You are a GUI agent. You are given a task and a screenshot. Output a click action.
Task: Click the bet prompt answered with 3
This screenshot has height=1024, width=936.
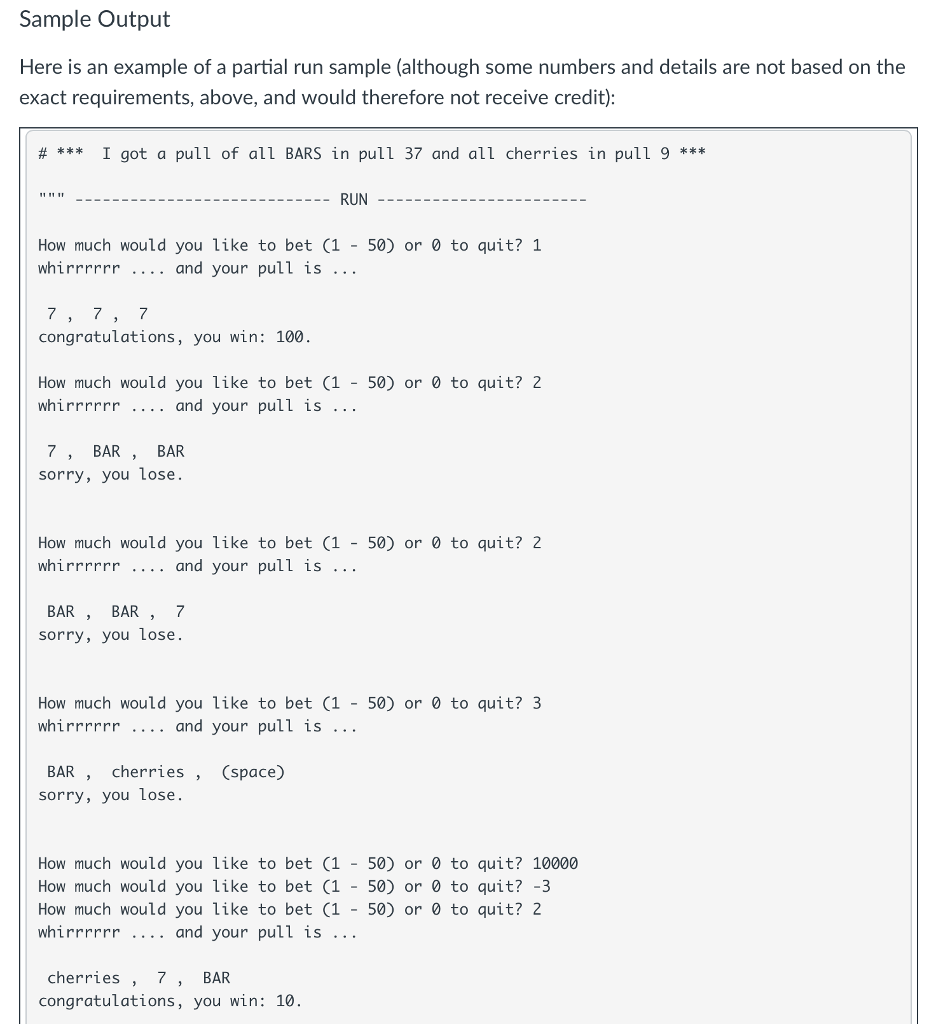pyautogui.click(x=289, y=703)
